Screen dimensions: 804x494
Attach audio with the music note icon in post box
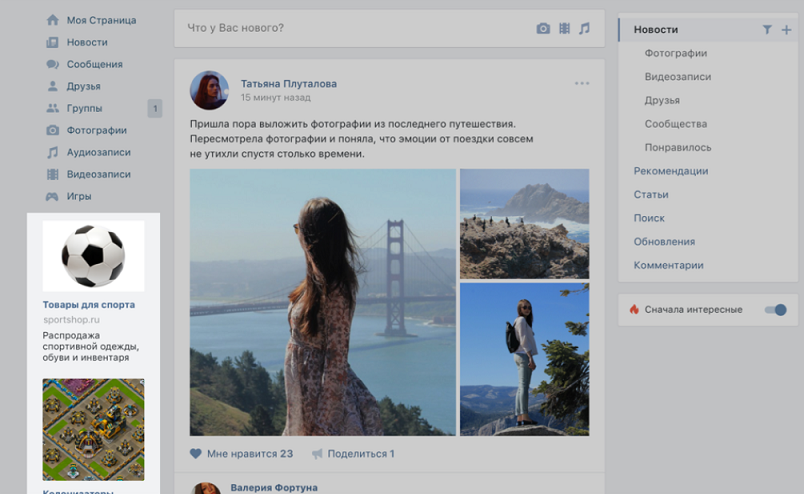(x=585, y=28)
